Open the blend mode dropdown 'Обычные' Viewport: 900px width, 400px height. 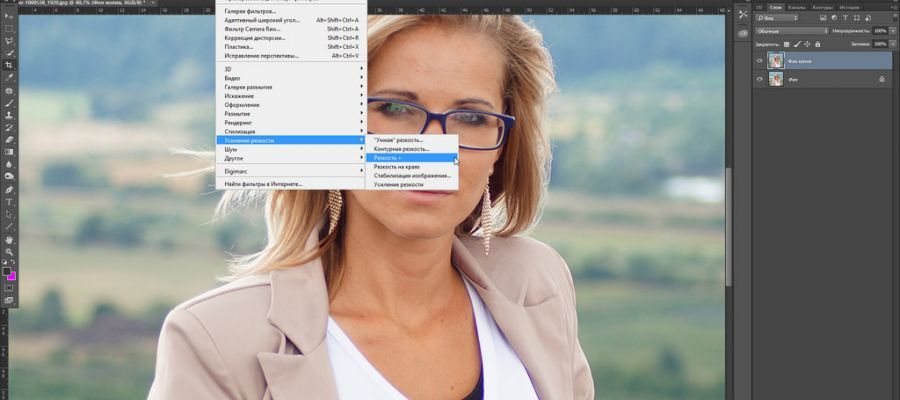(x=788, y=31)
